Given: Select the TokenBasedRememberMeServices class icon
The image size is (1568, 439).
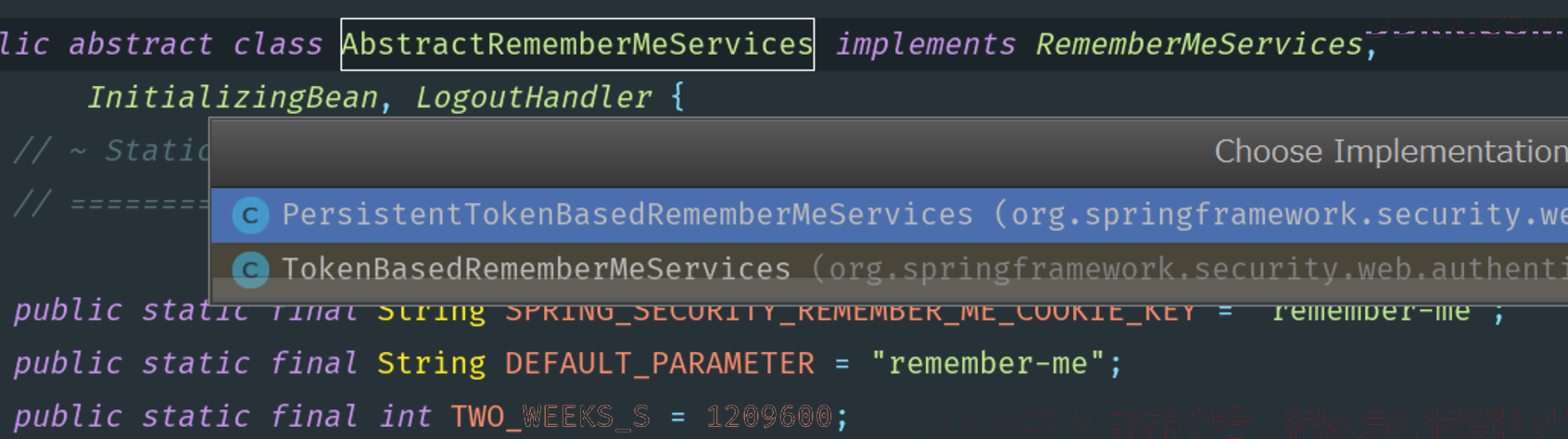Looking at the screenshot, I should coord(250,270).
